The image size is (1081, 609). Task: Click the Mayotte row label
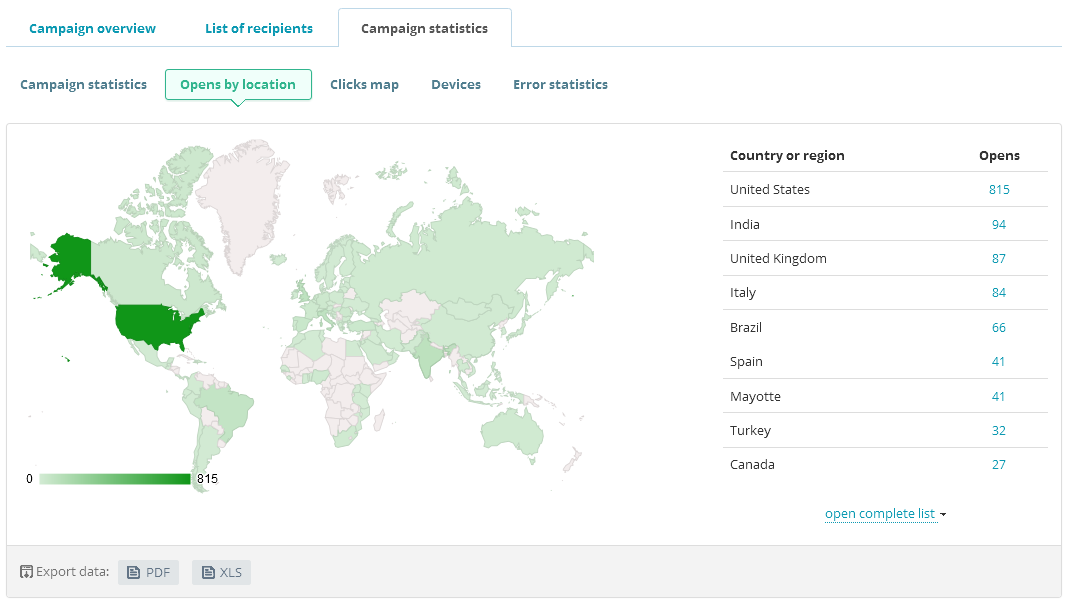(756, 397)
